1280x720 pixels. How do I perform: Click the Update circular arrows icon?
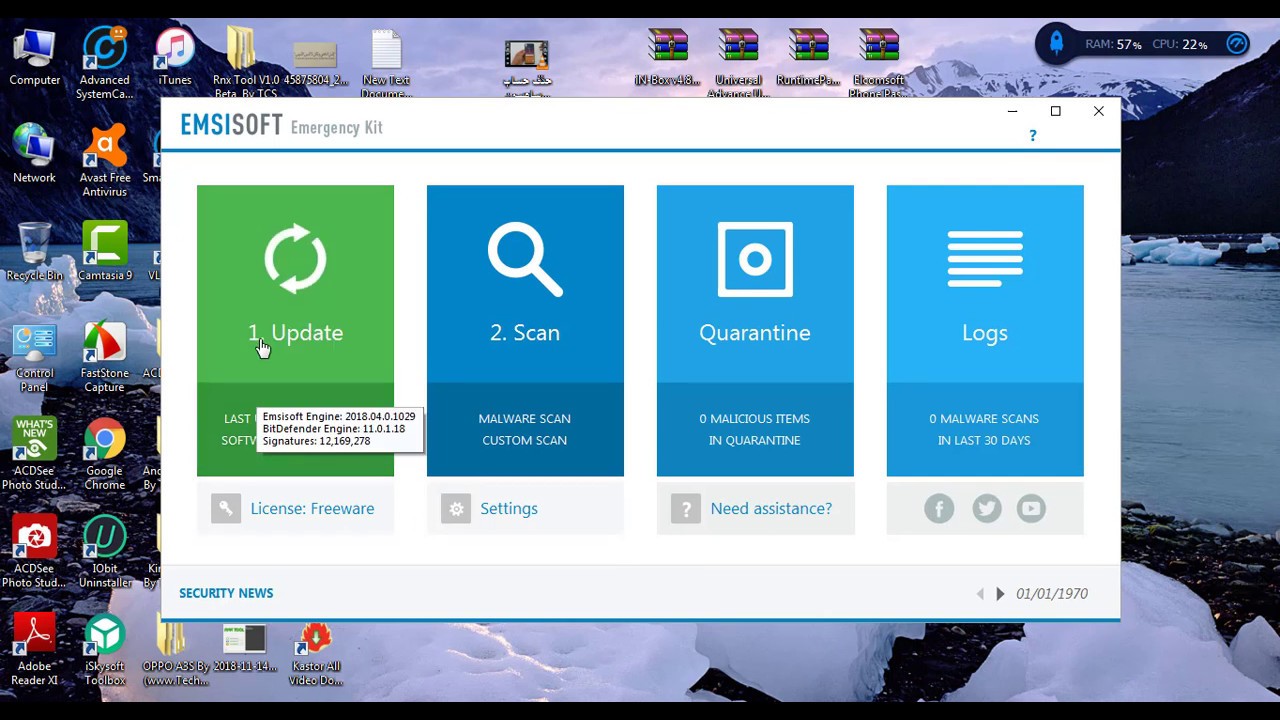(295, 259)
